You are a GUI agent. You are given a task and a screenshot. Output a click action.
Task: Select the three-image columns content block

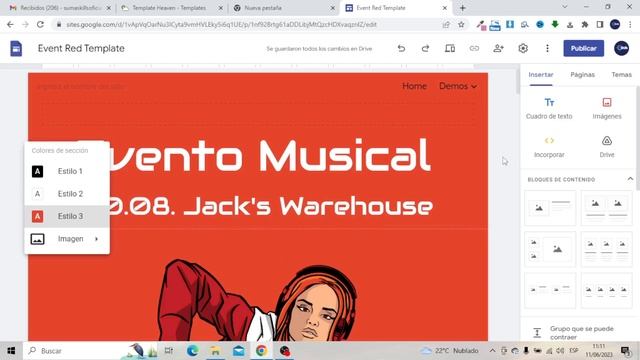point(607,249)
